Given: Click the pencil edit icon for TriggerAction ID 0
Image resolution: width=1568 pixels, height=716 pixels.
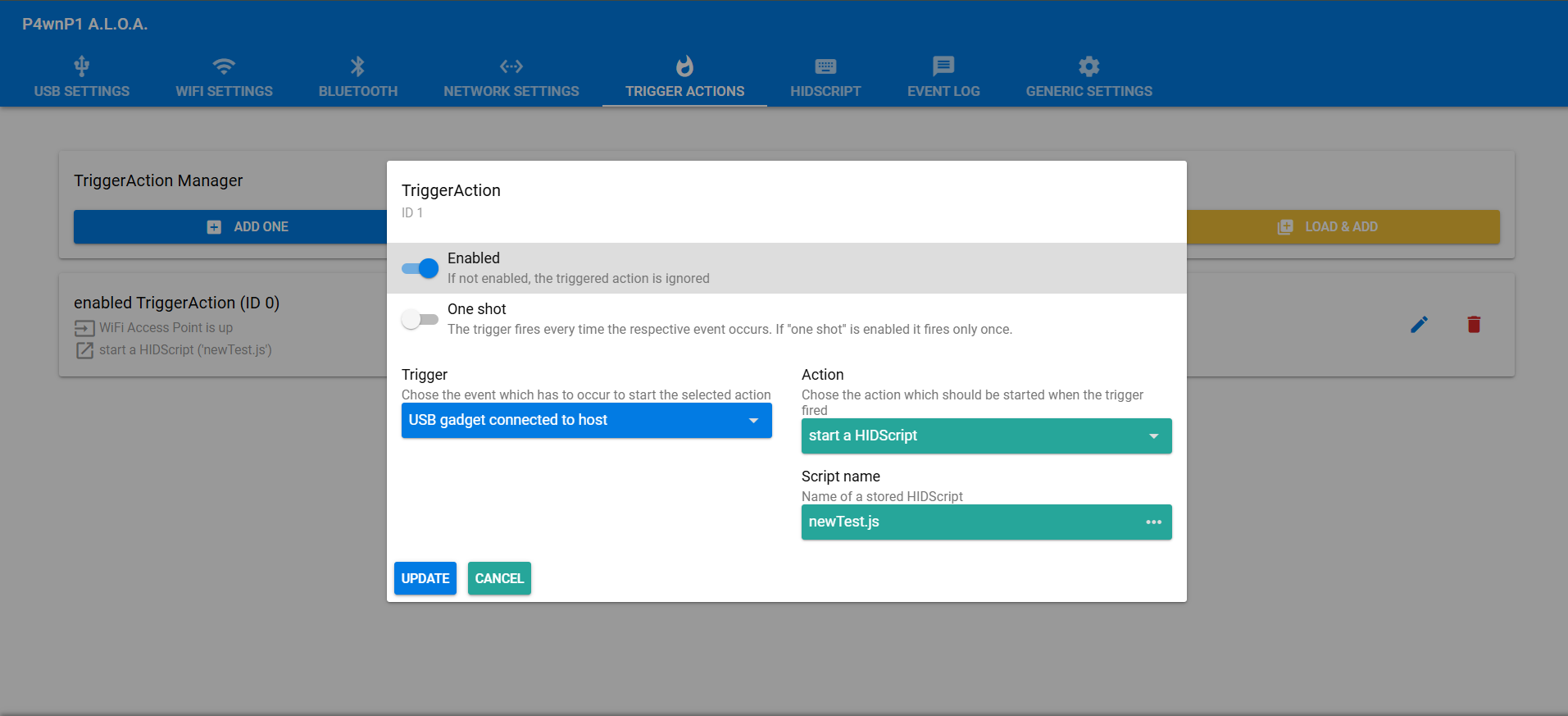Looking at the screenshot, I should click(x=1420, y=325).
